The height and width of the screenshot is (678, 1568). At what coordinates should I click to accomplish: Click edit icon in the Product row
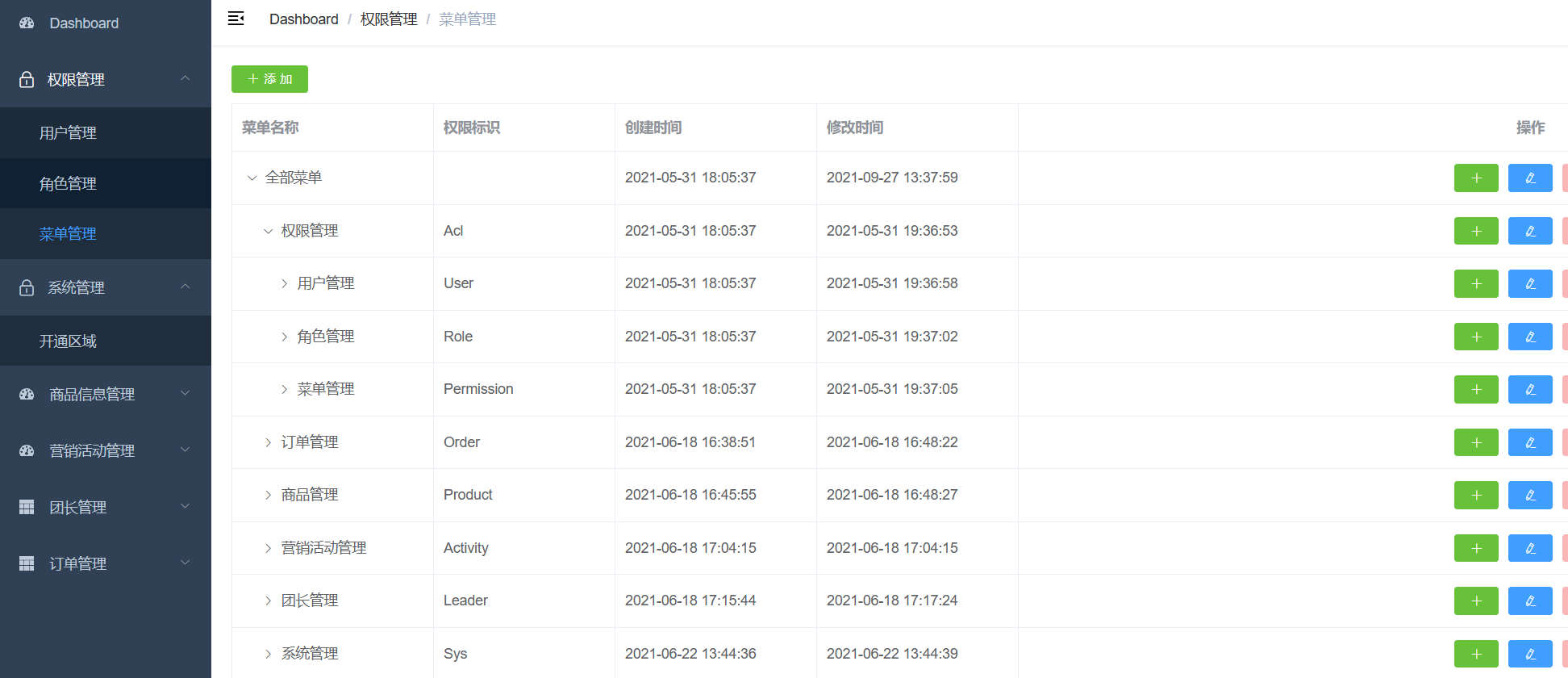point(1529,495)
